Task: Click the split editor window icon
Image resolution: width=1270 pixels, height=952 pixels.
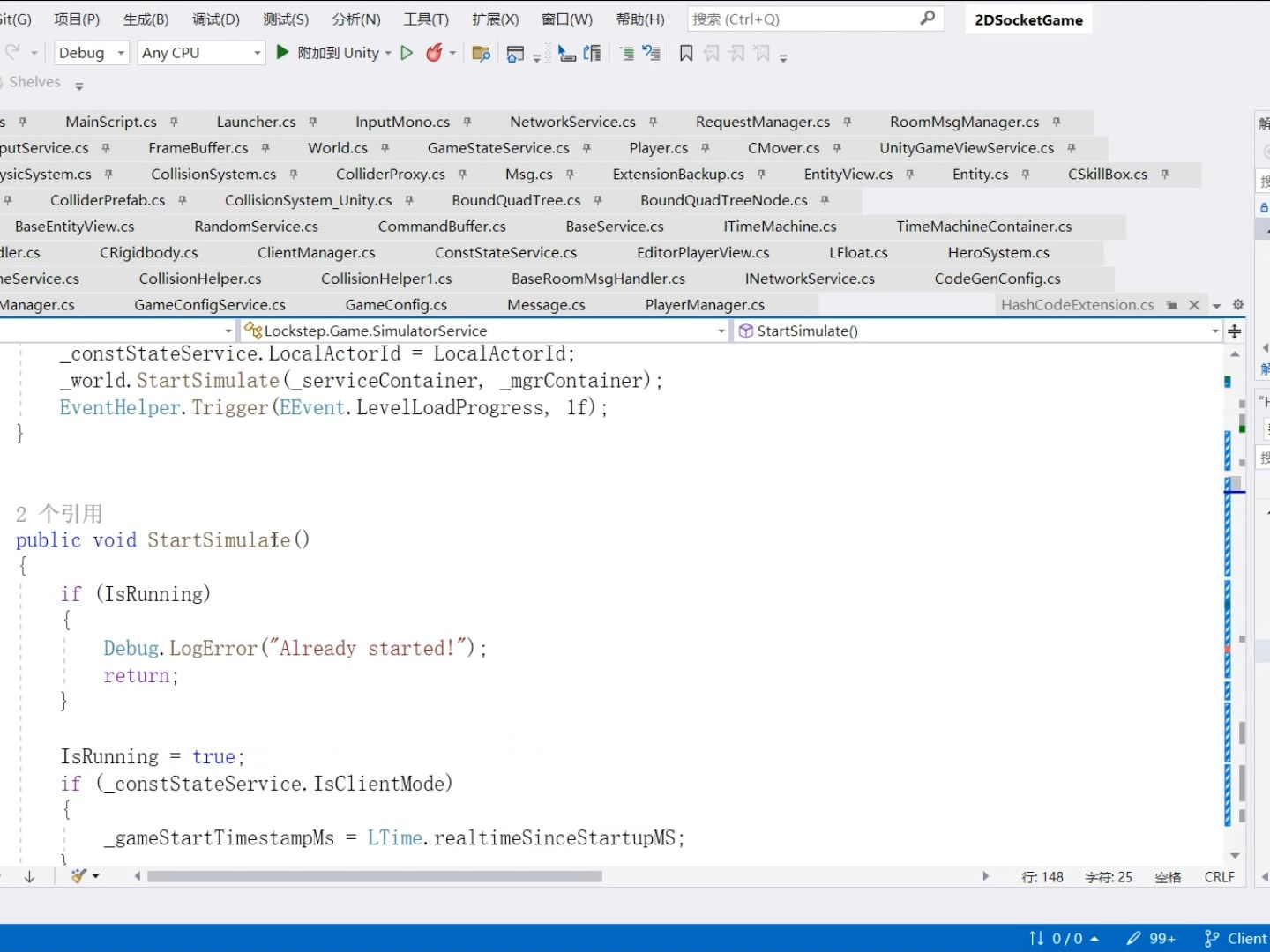Action: click(x=1235, y=331)
